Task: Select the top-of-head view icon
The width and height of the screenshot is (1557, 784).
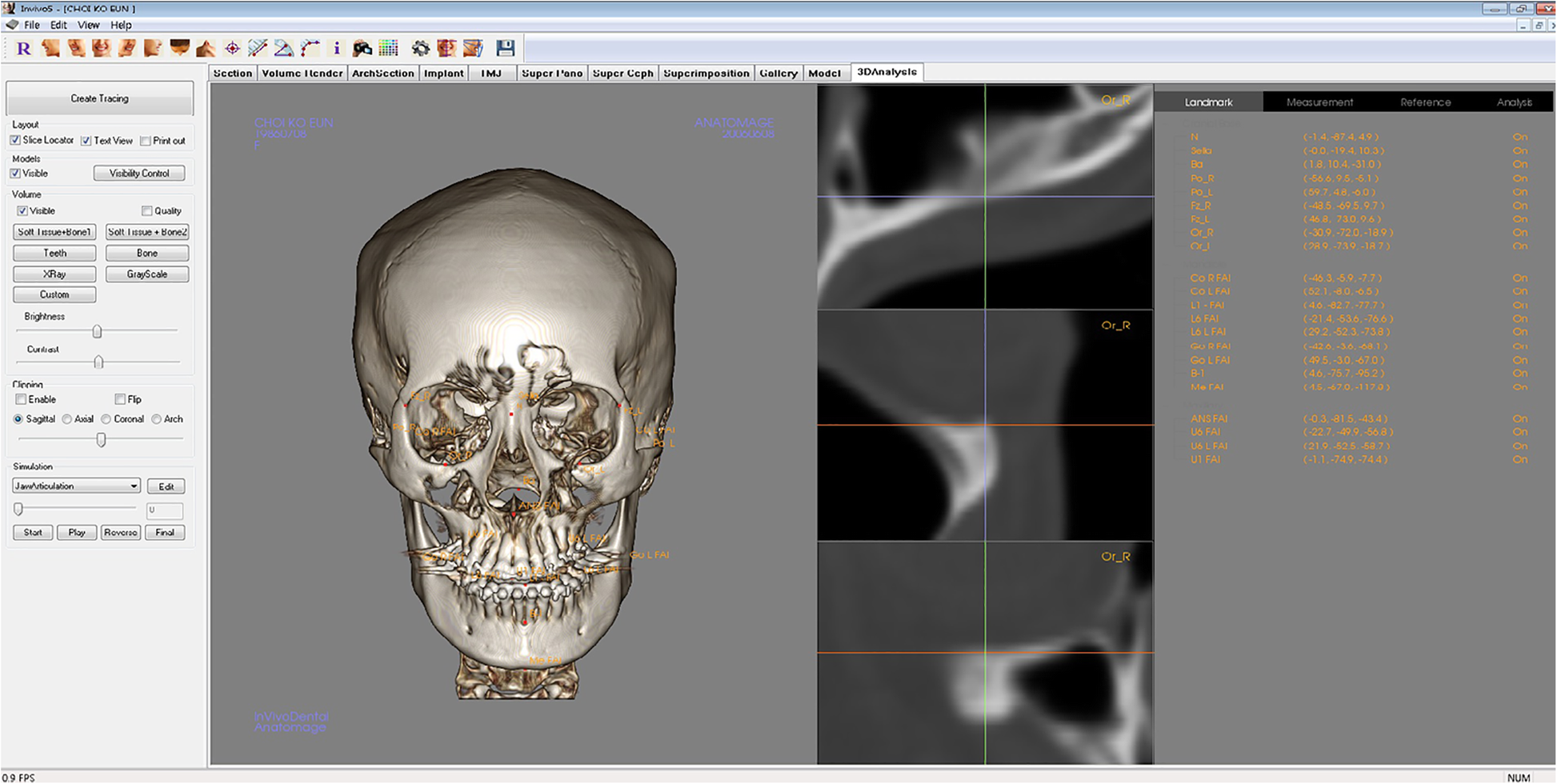Action: coord(179,49)
